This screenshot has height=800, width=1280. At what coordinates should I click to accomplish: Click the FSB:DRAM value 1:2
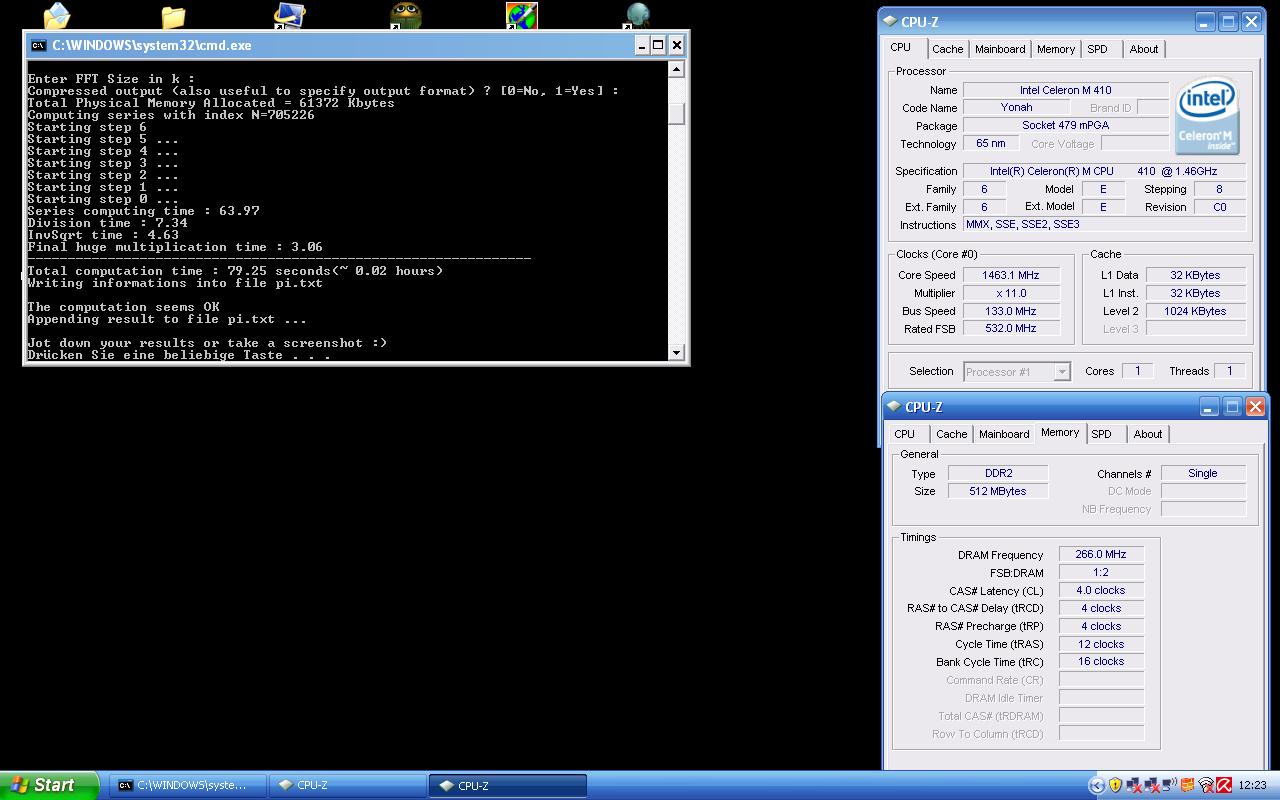pos(1101,573)
